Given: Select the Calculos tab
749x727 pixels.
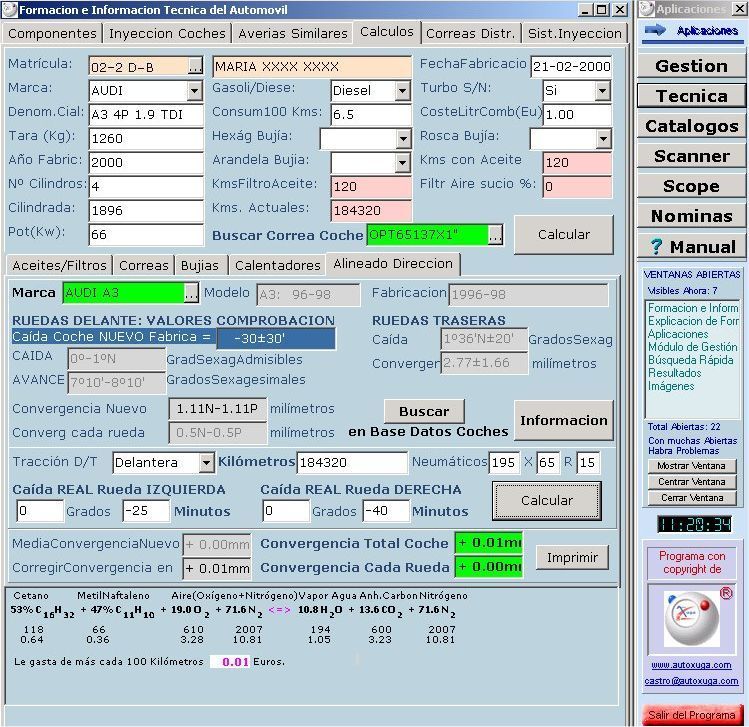Looking at the screenshot, I should pyautogui.click(x=386, y=32).
